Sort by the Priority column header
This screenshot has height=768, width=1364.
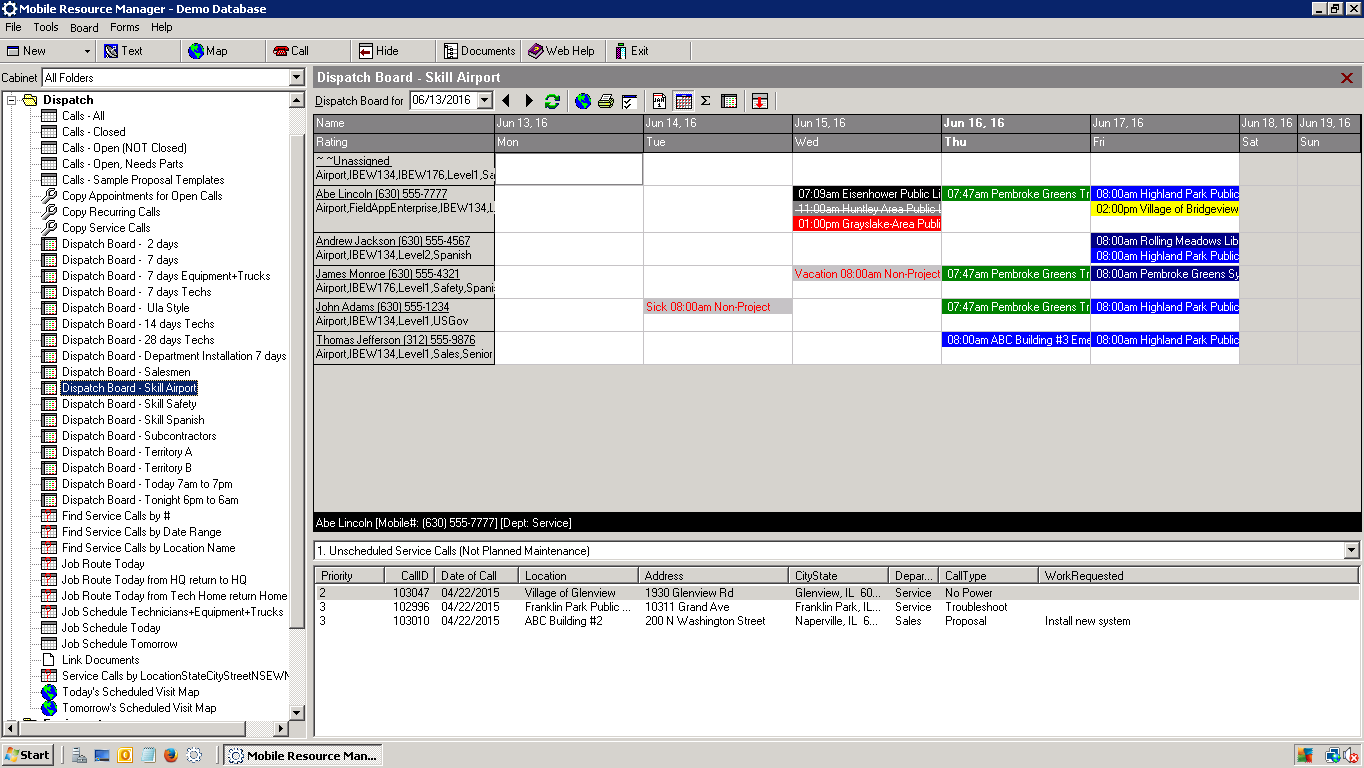[350, 576]
